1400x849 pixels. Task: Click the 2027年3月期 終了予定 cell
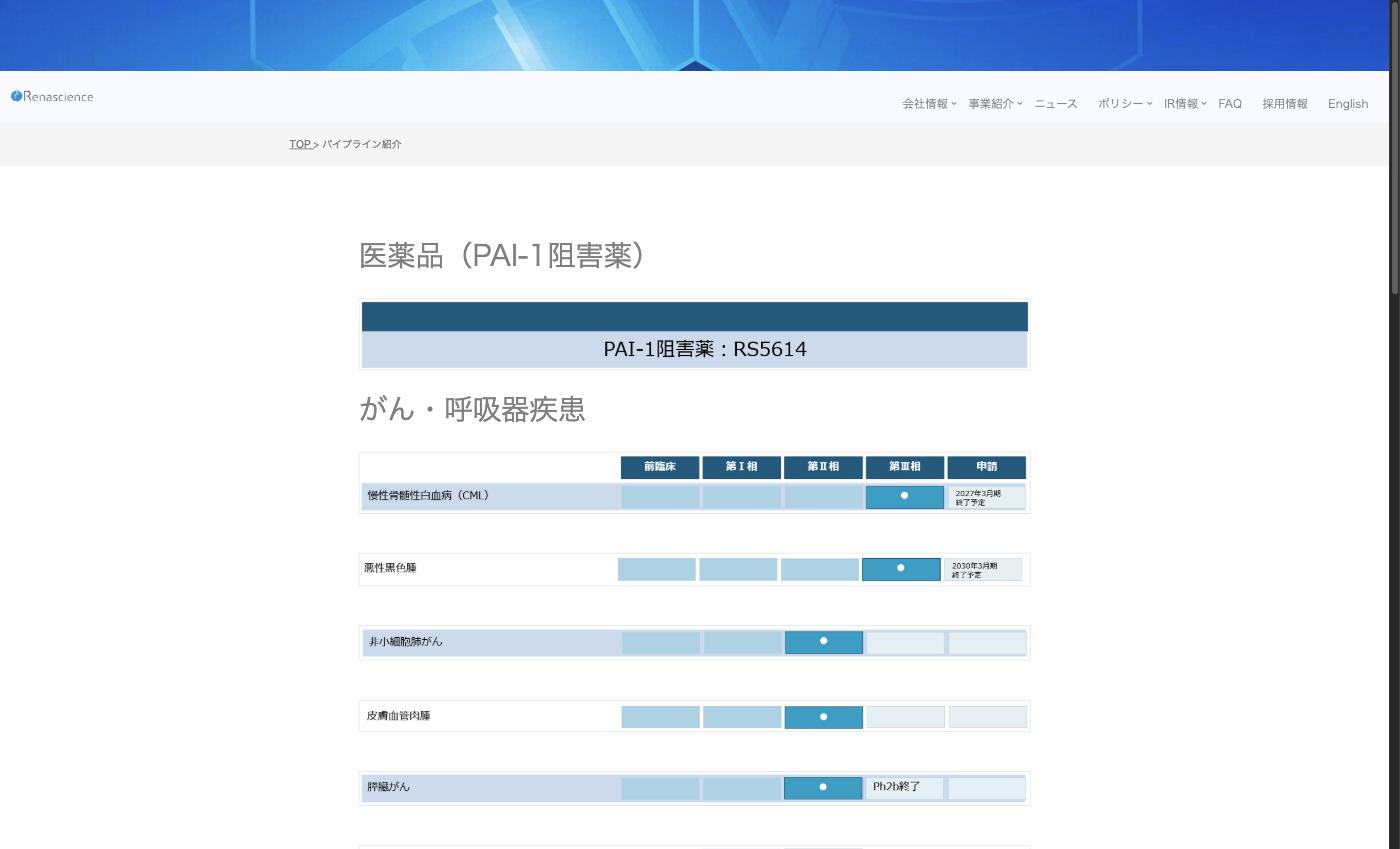click(x=987, y=497)
